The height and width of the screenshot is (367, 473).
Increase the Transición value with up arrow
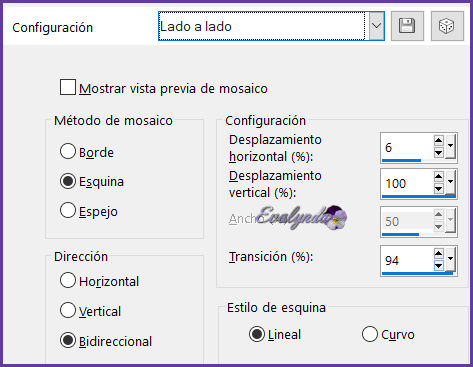click(439, 254)
